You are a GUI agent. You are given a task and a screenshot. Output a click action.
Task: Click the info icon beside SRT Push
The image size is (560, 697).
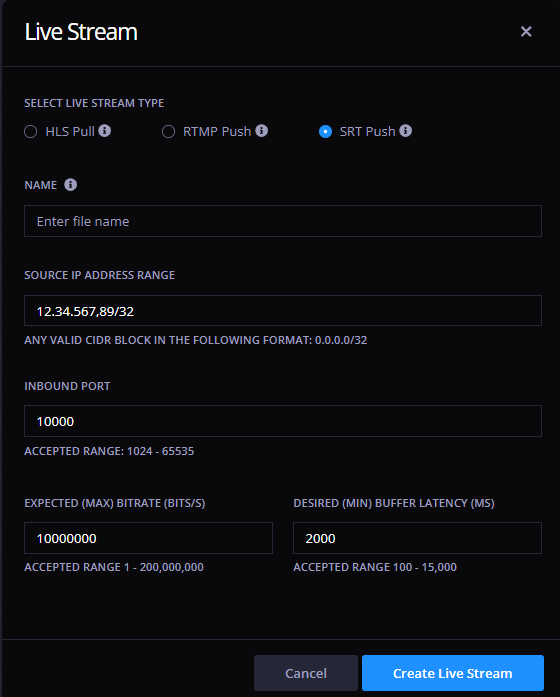coord(405,131)
